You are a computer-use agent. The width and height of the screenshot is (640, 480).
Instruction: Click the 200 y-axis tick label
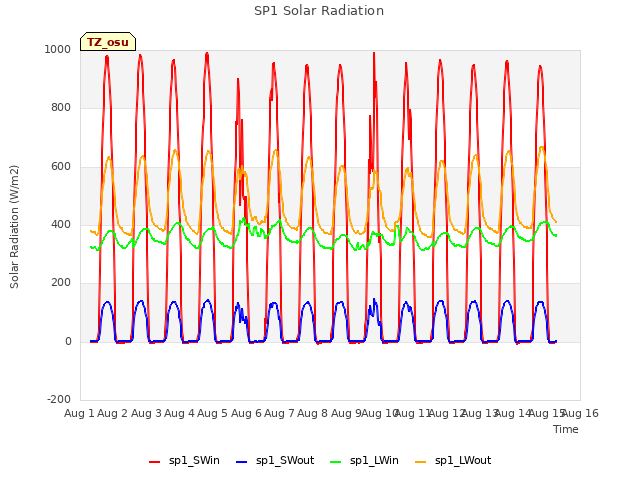[x=61, y=282]
